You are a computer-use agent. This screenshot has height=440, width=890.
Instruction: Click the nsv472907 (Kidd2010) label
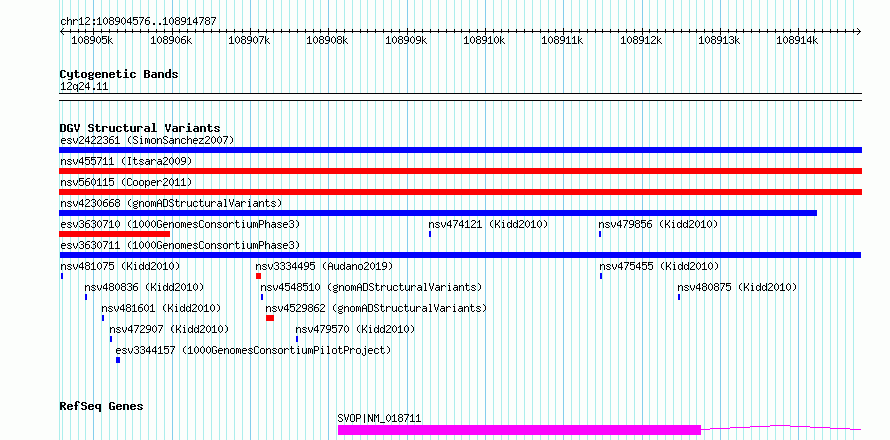click(x=169, y=329)
